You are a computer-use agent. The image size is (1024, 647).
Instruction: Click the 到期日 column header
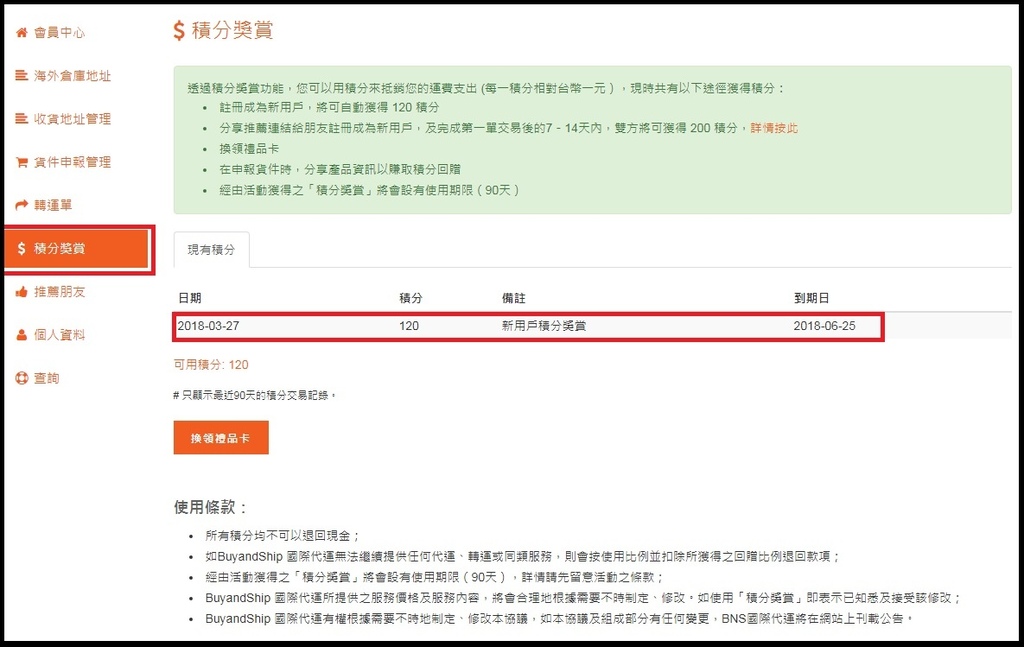tap(811, 298)
